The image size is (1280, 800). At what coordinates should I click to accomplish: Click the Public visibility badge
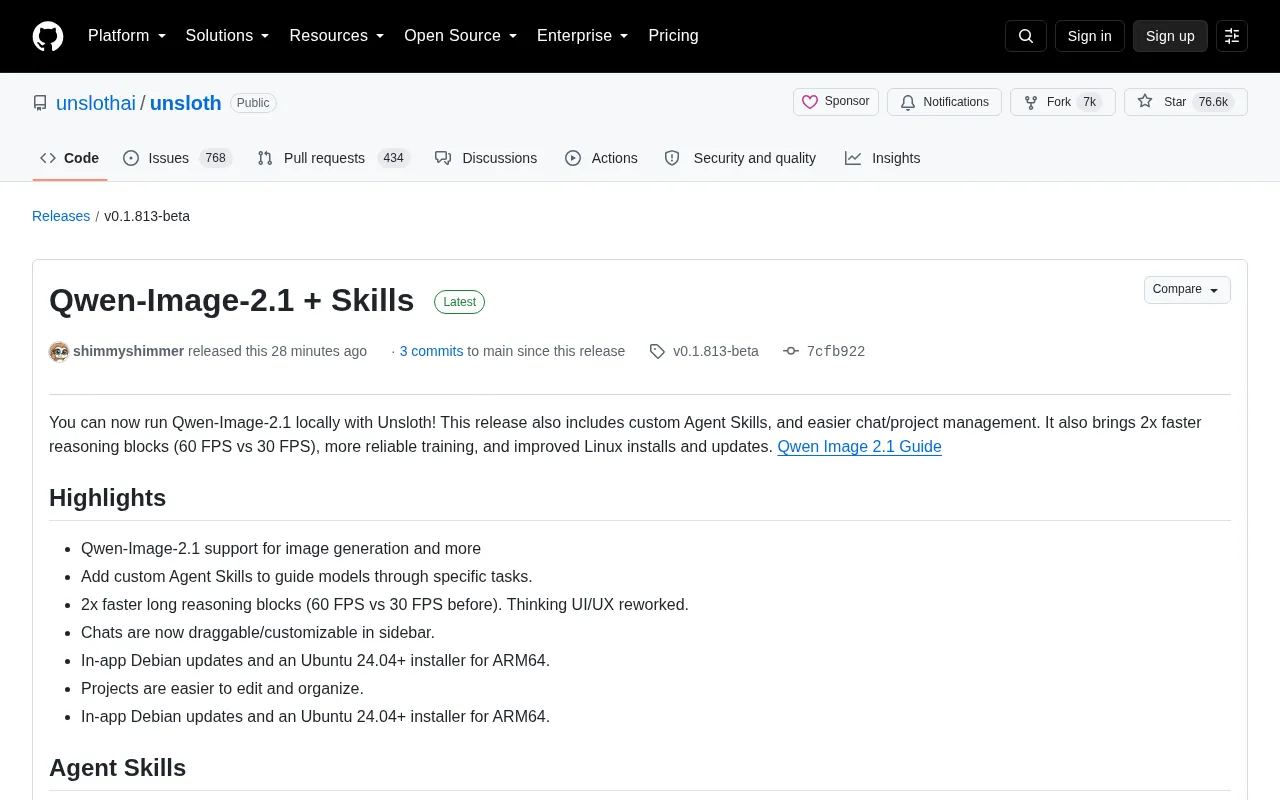click(x=253, y=103)
